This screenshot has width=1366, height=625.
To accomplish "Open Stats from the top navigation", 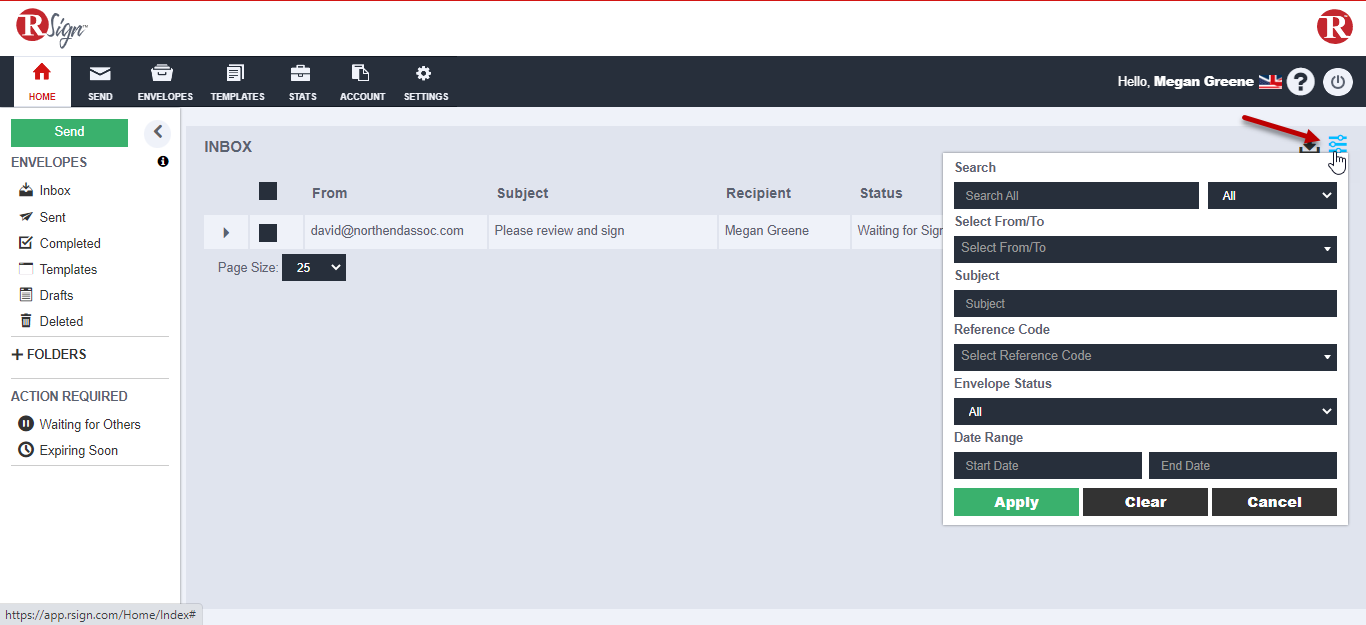I will [x=302, y=82].
